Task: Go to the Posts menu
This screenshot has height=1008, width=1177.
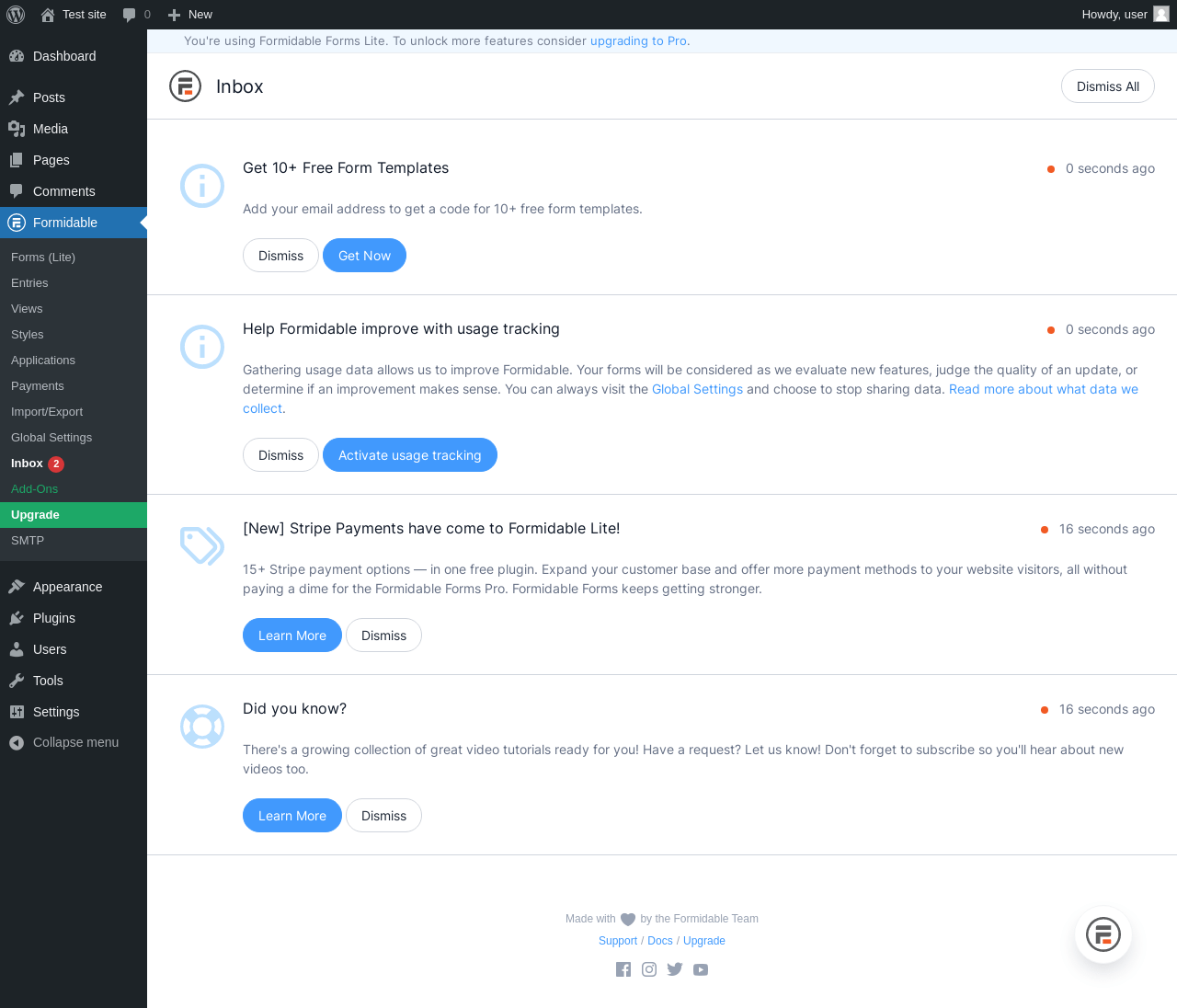Action: point(74,97)
